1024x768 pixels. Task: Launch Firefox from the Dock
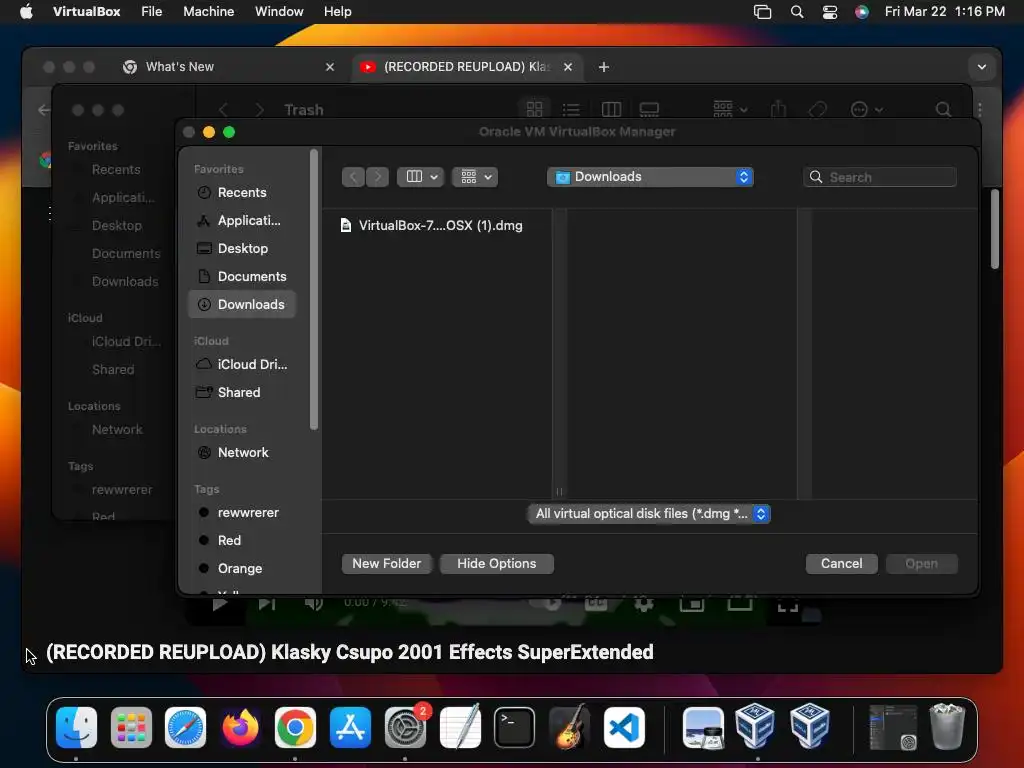pos(240,727)
